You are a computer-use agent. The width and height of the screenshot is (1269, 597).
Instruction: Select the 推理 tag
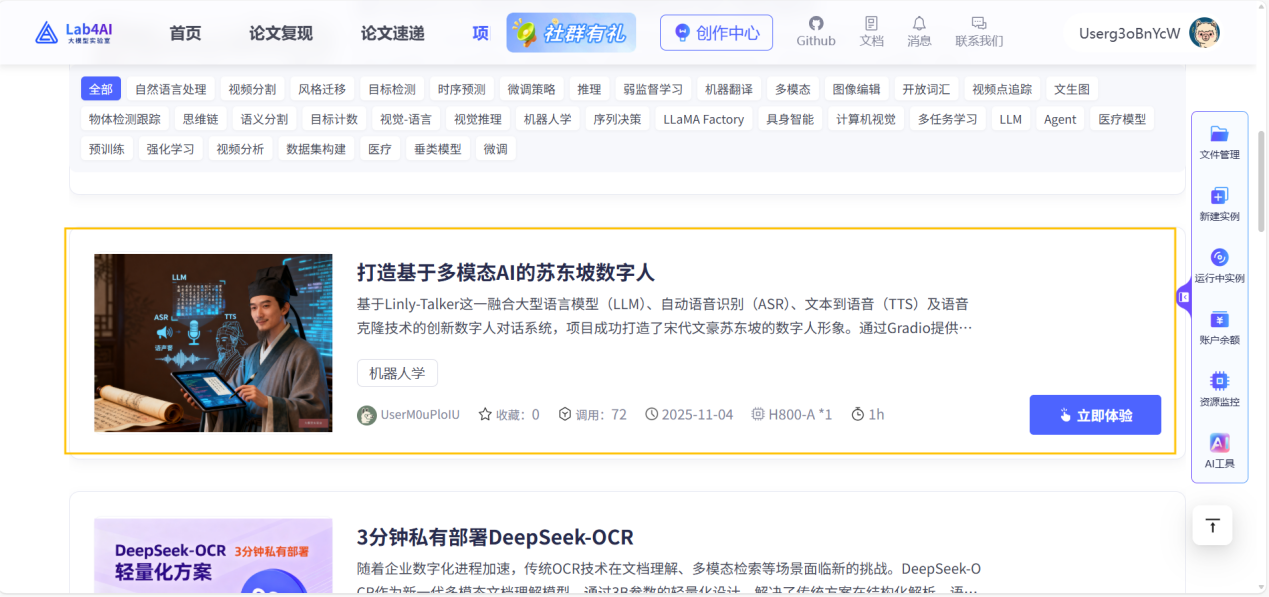tap(590, 89)
